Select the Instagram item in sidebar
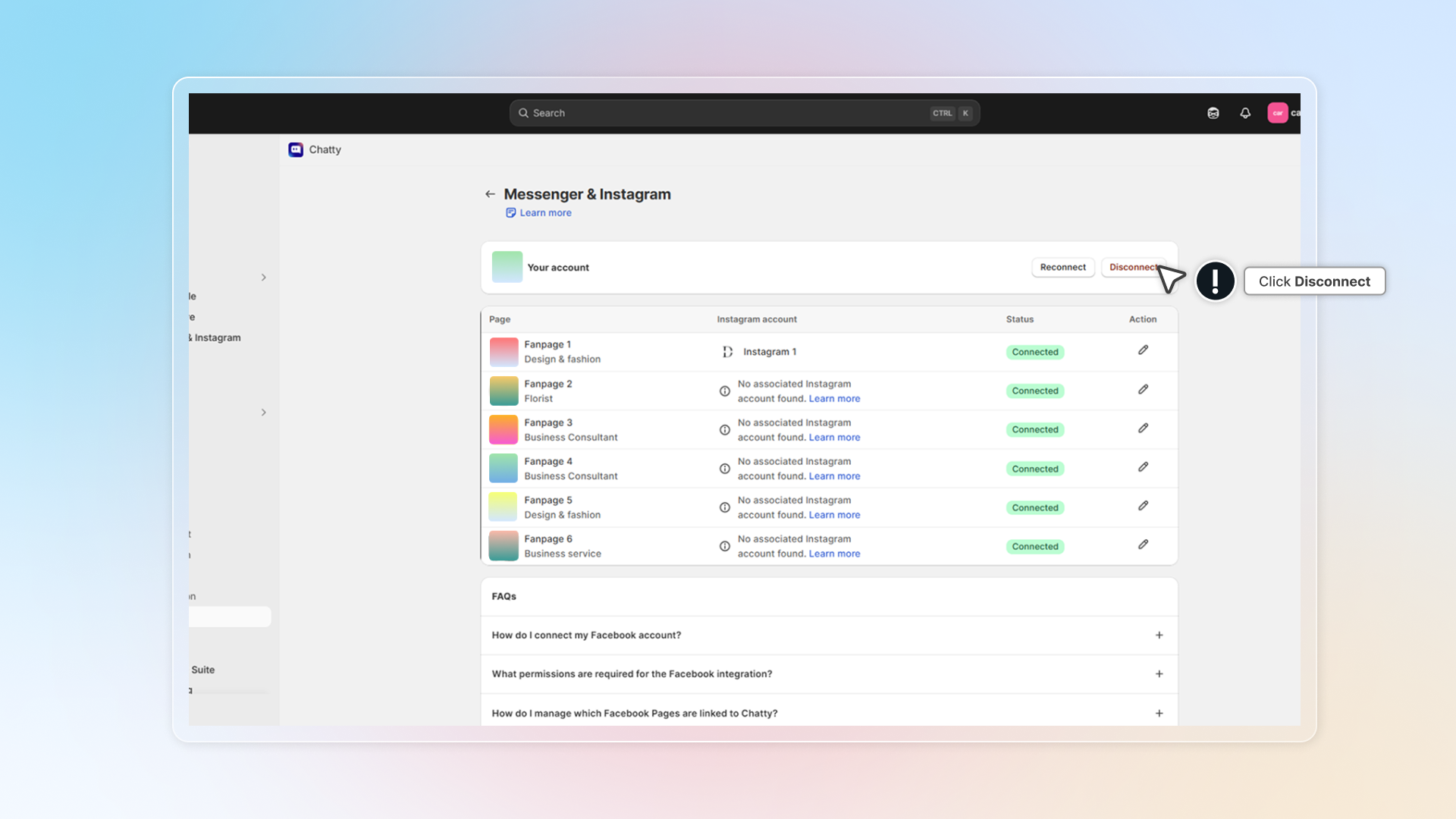The image size is (1456, 819). [x=217, y=338]
